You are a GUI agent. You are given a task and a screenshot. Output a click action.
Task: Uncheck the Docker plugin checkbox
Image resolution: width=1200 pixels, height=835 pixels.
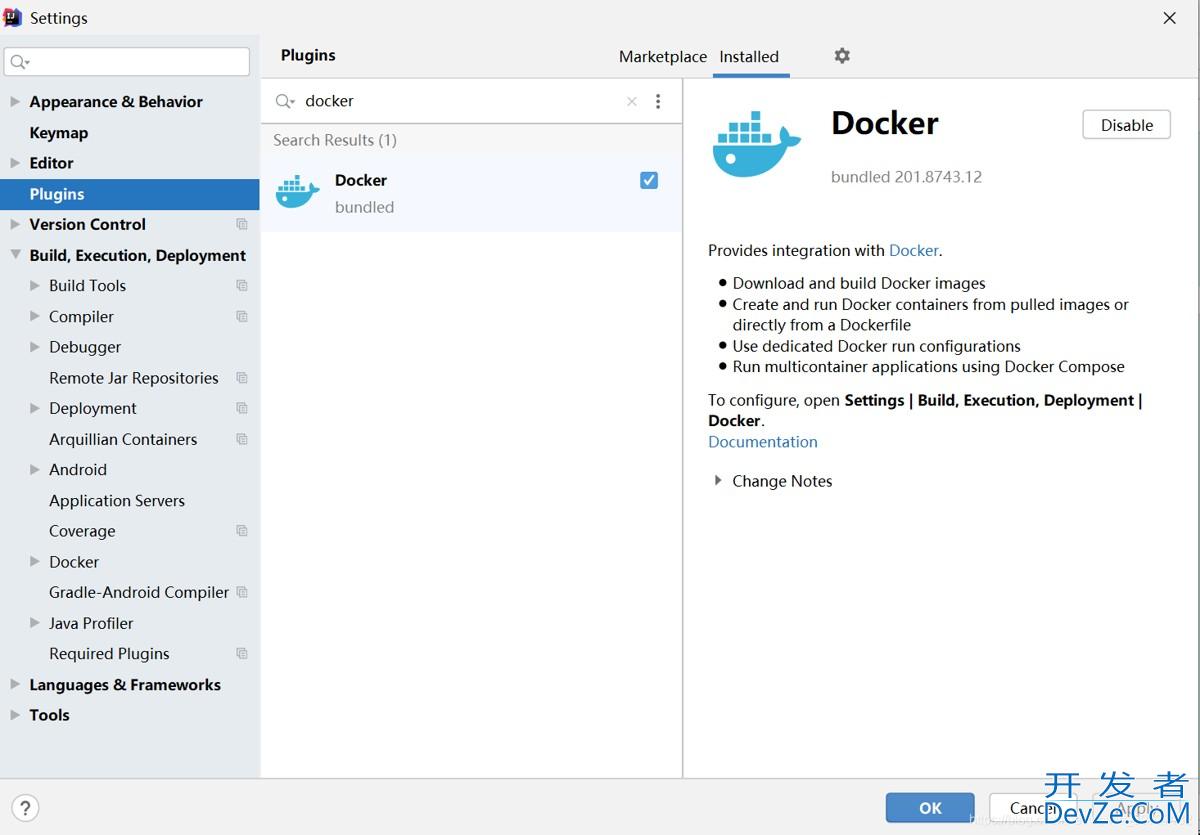(649, 180)
